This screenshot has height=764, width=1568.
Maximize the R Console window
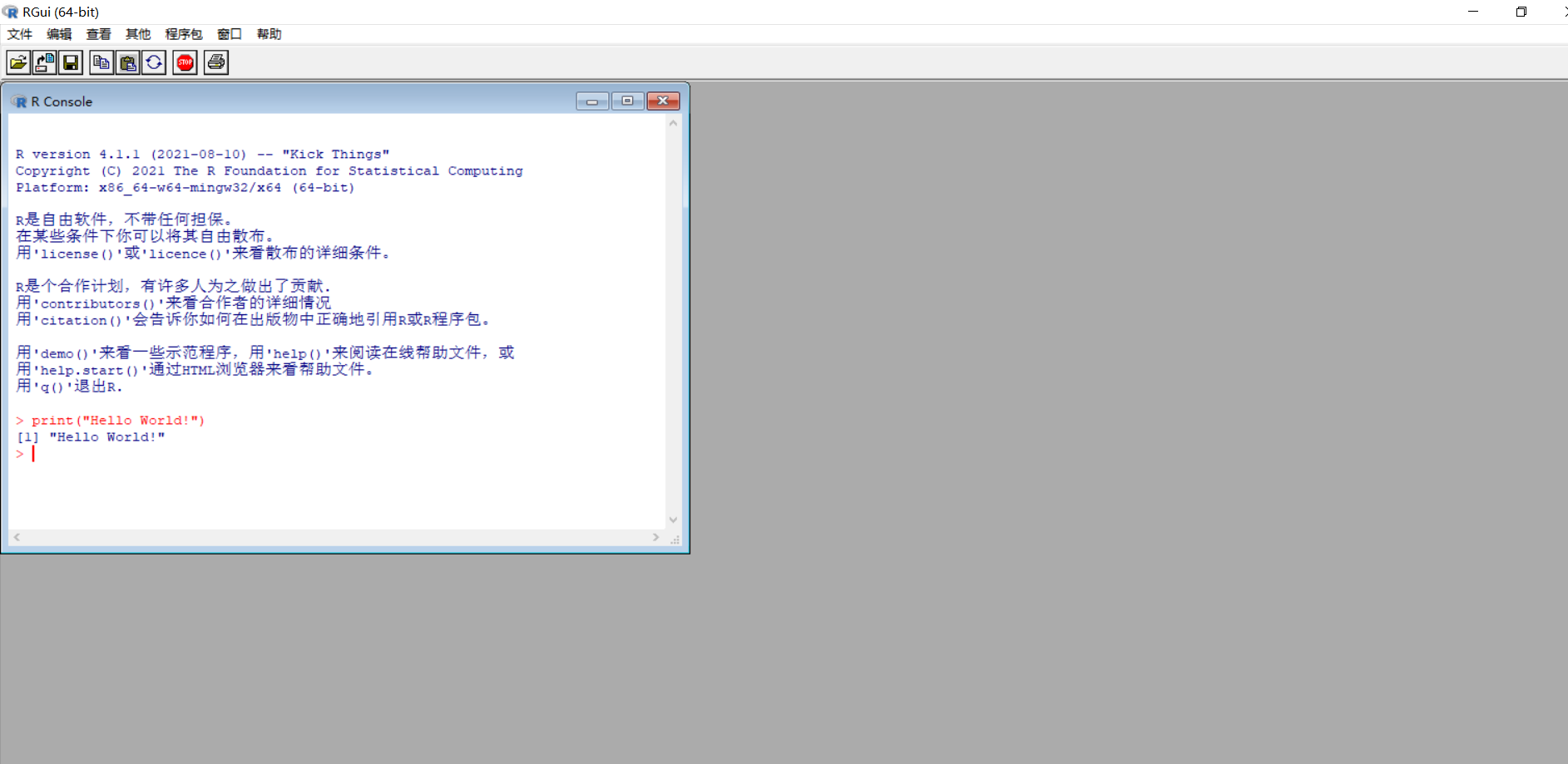628,100
